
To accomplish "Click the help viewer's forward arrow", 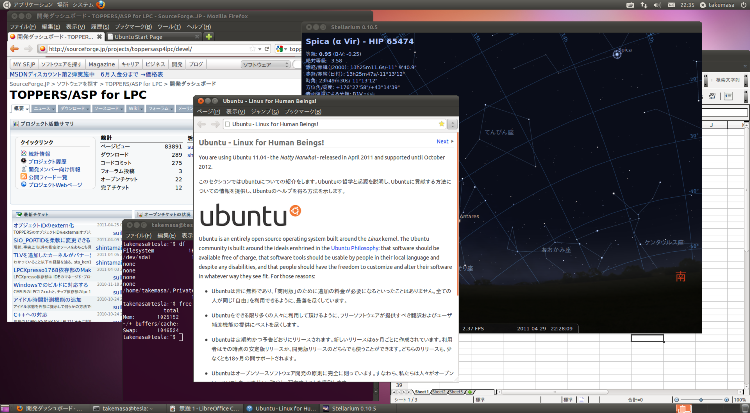I will [215, 124].
